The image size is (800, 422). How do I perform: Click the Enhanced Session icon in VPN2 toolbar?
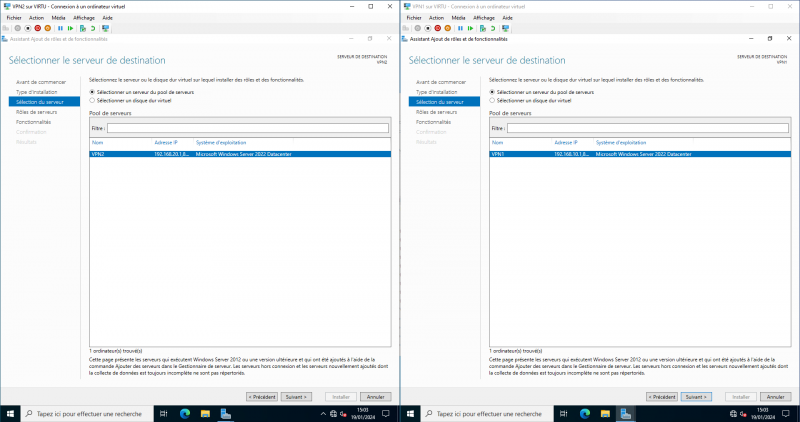click(106, 29)
